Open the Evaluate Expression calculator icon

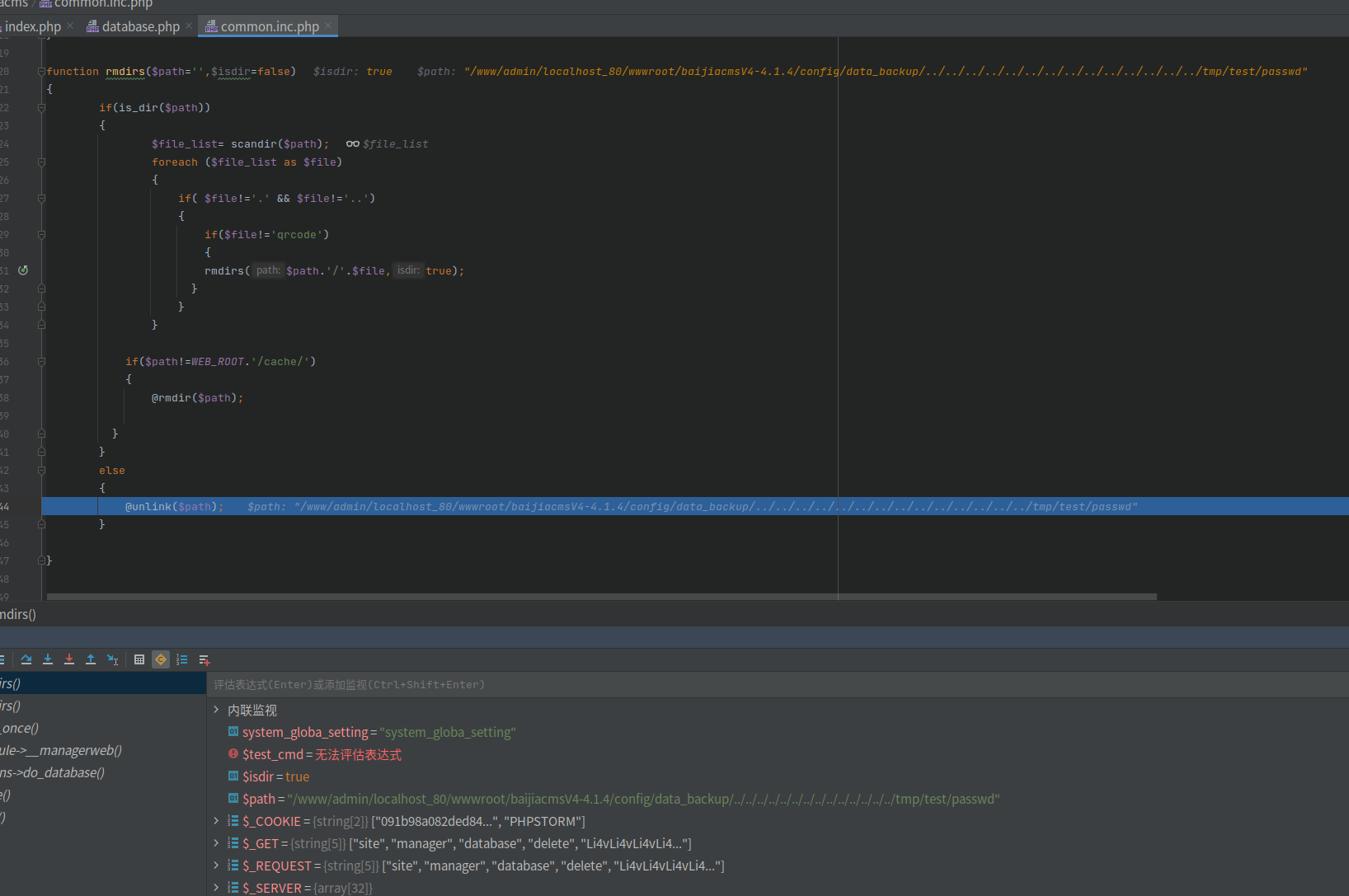(x=139, y=659)
